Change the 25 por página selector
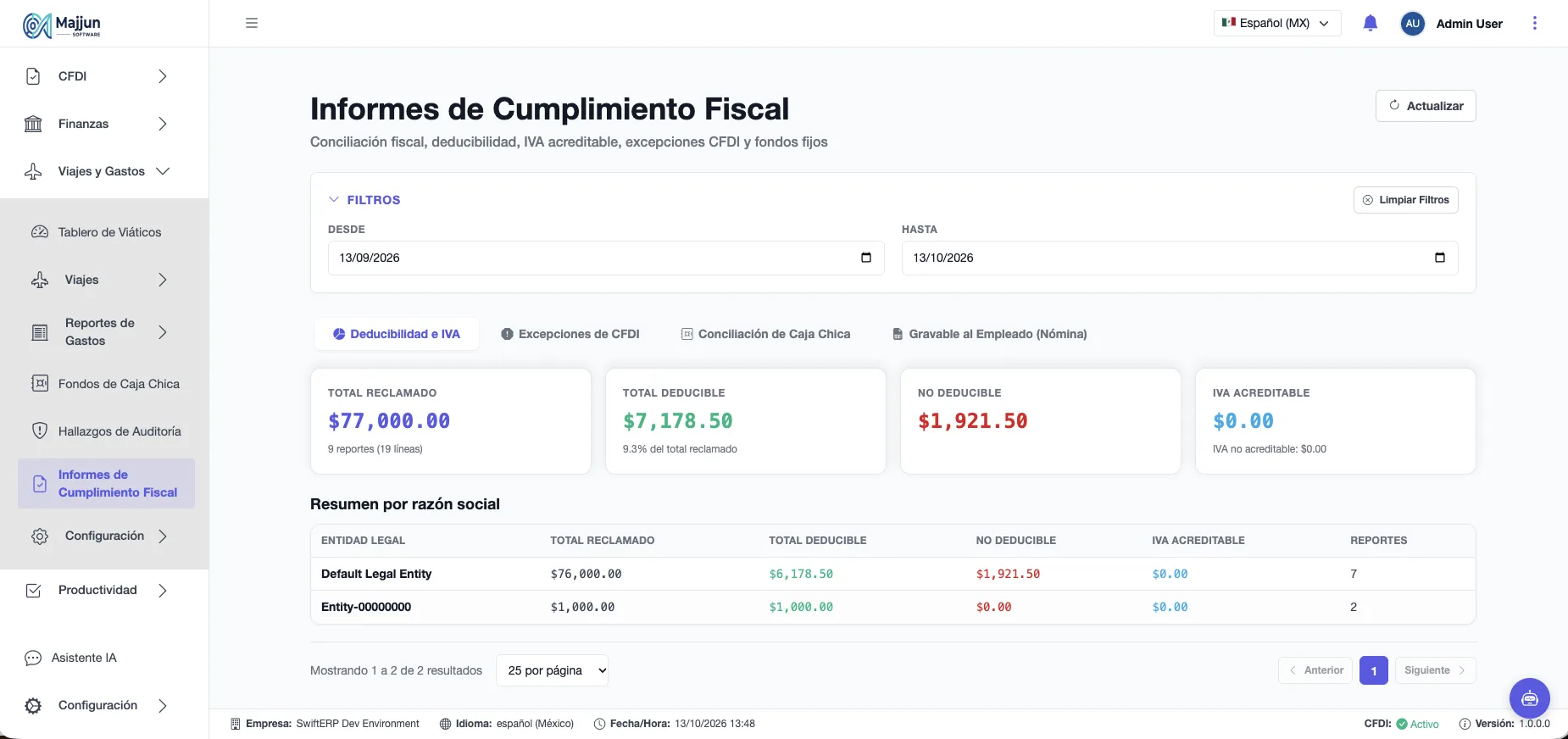The image size is (1568, 739). pyautogui.click(x=552, y=670)
